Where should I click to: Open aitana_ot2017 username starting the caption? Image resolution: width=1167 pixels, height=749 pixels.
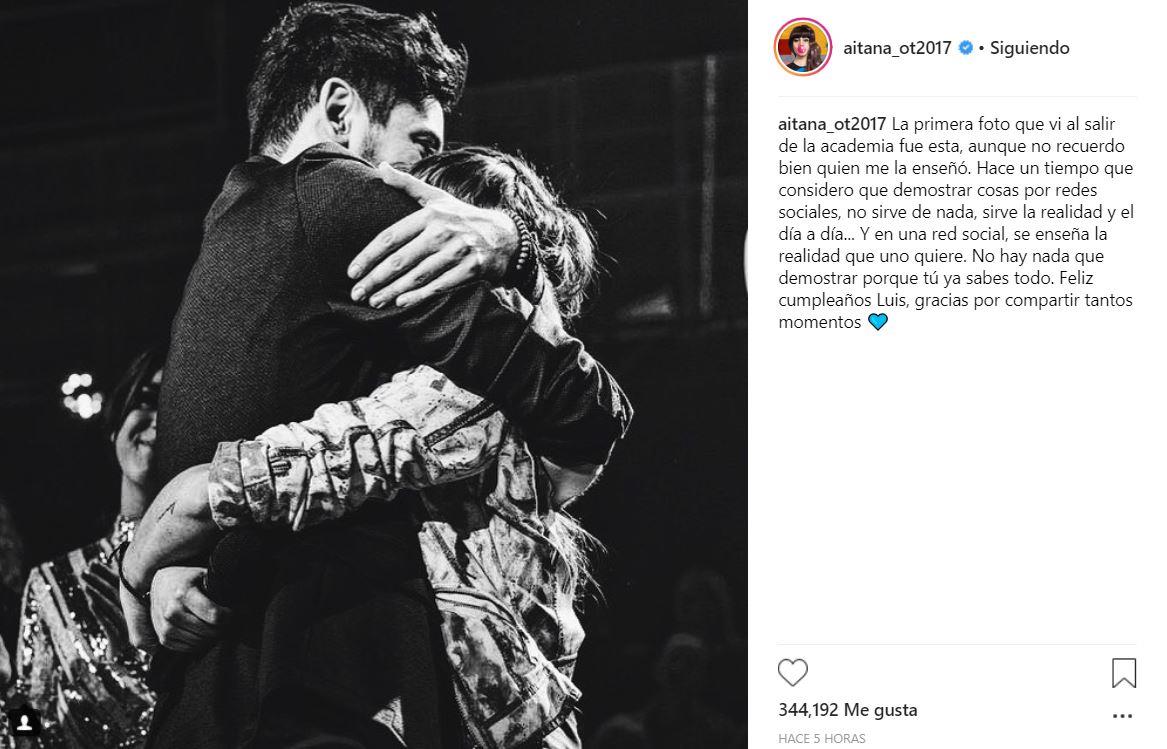[x=832, y=124]
